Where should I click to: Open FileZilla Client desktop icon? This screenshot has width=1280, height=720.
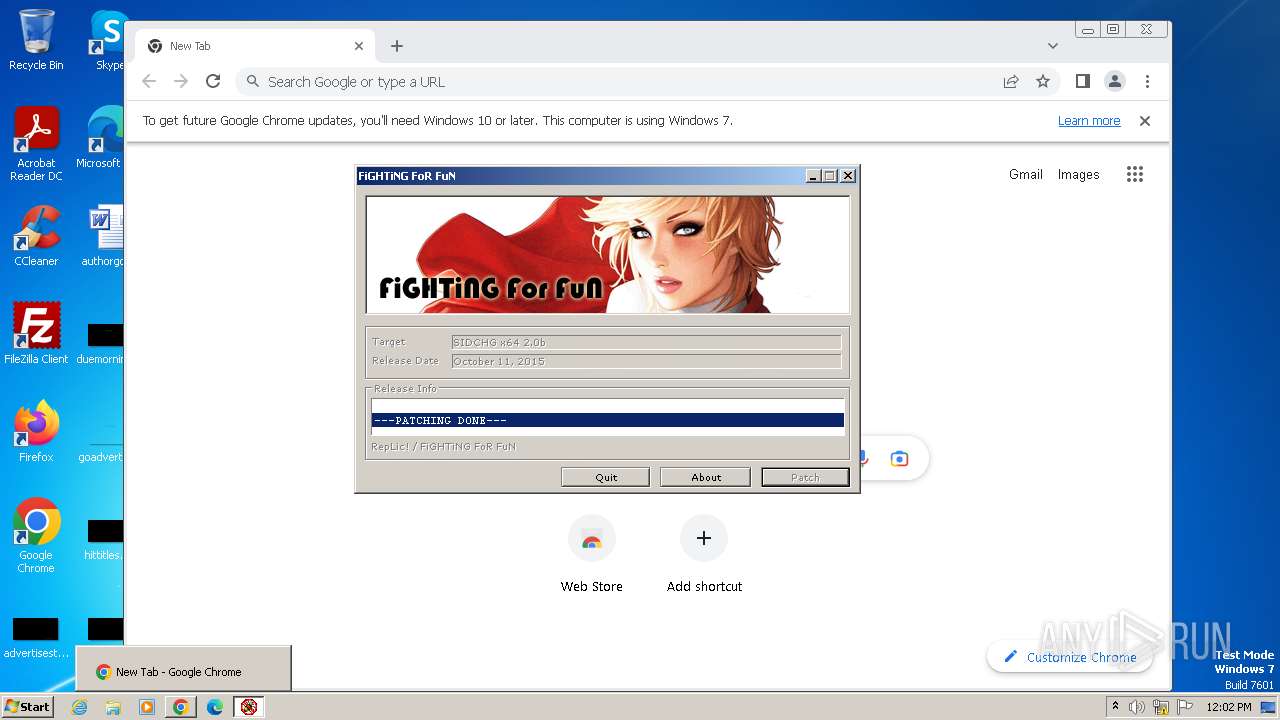click(36, 333)
